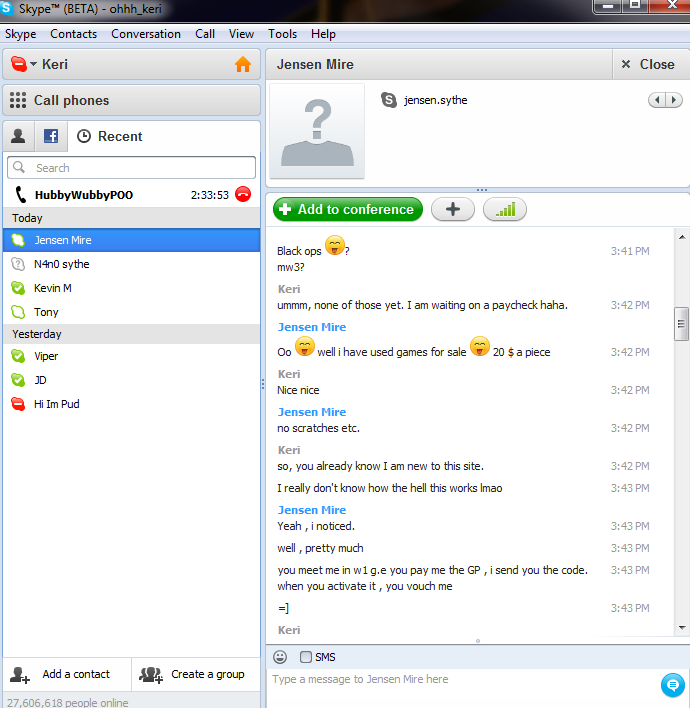
Task: Open Keri's status dropdown arrow
Action: pyautogui.click(x=34, y=64)
